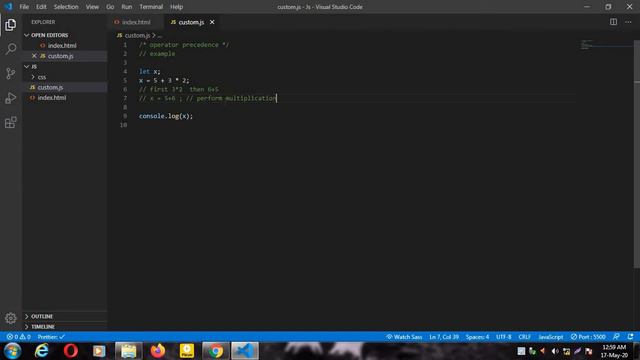Viewport: 640px width, 360px height.
Task: Click the VS Code icon on the taskbar
Action: pyautogui.click(x=245, y=351)
